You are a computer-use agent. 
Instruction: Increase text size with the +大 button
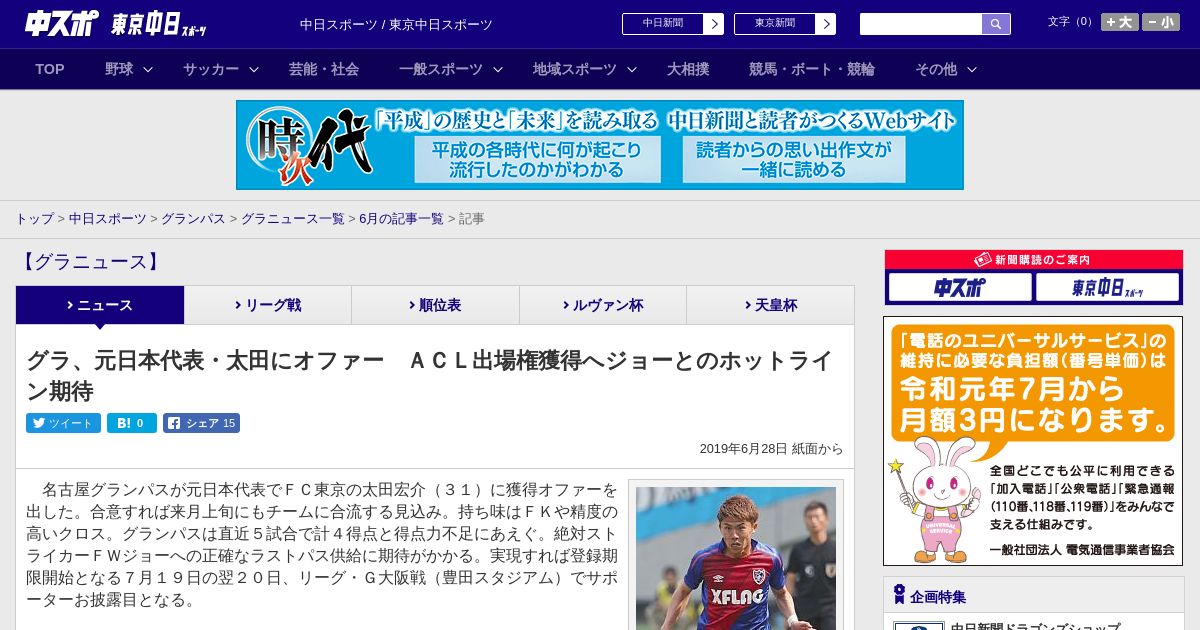[x=1120, y=22]
